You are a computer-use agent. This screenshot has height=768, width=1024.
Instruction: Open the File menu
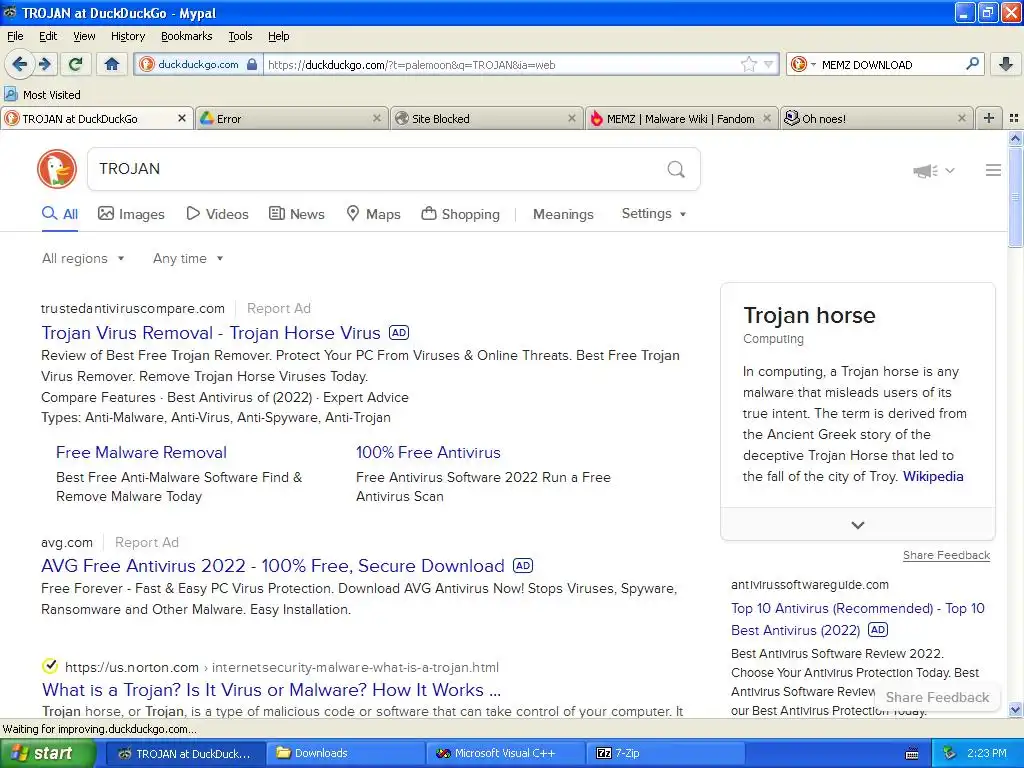point(15,36)
